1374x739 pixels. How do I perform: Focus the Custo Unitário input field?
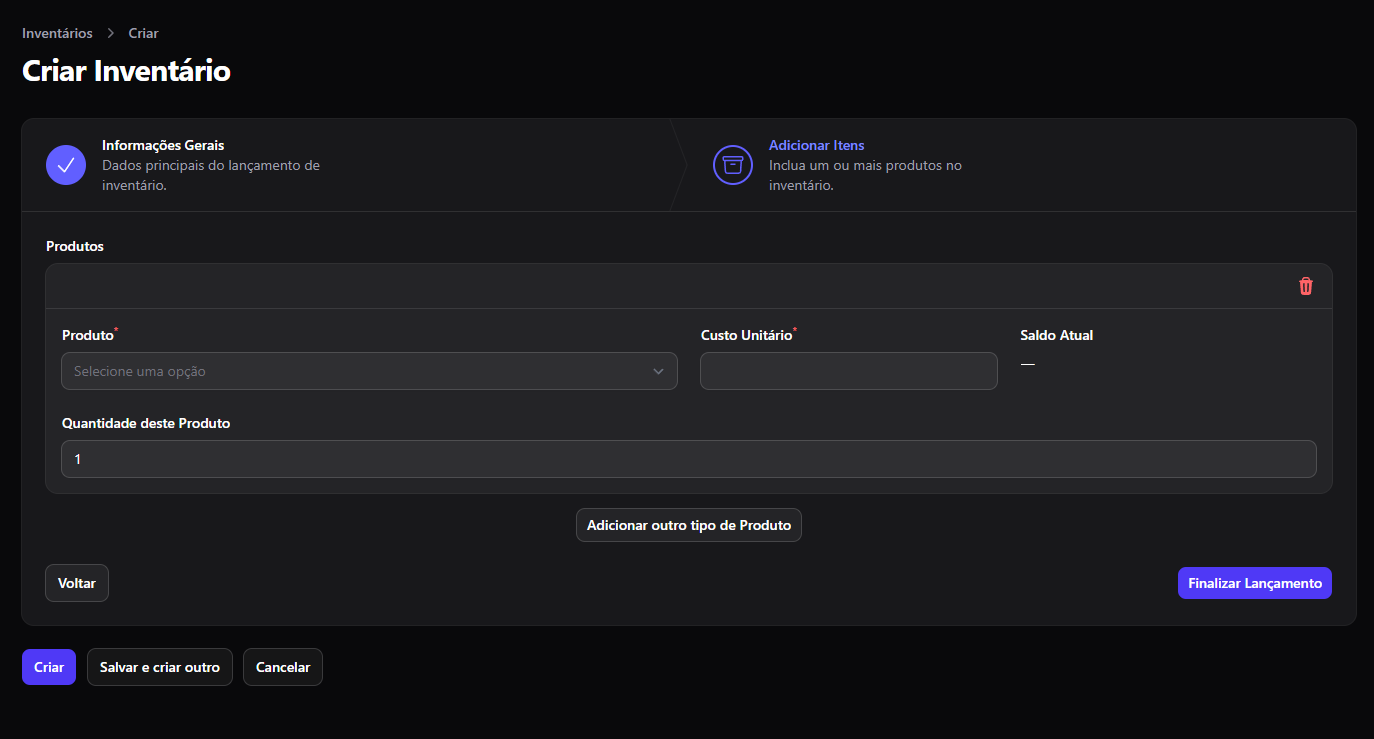849,371
